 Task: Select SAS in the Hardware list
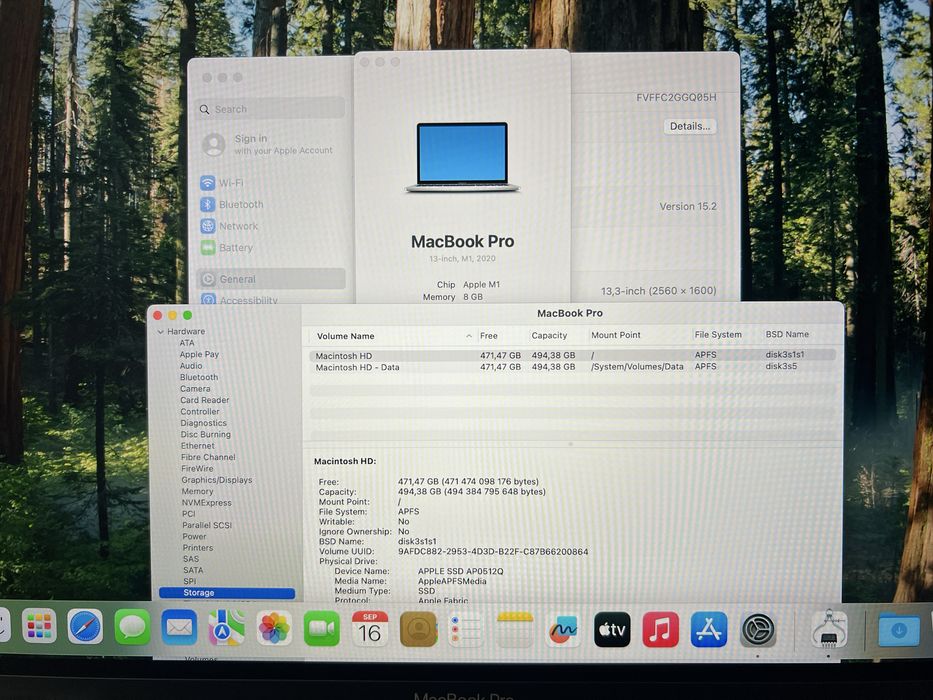point(191,559)
